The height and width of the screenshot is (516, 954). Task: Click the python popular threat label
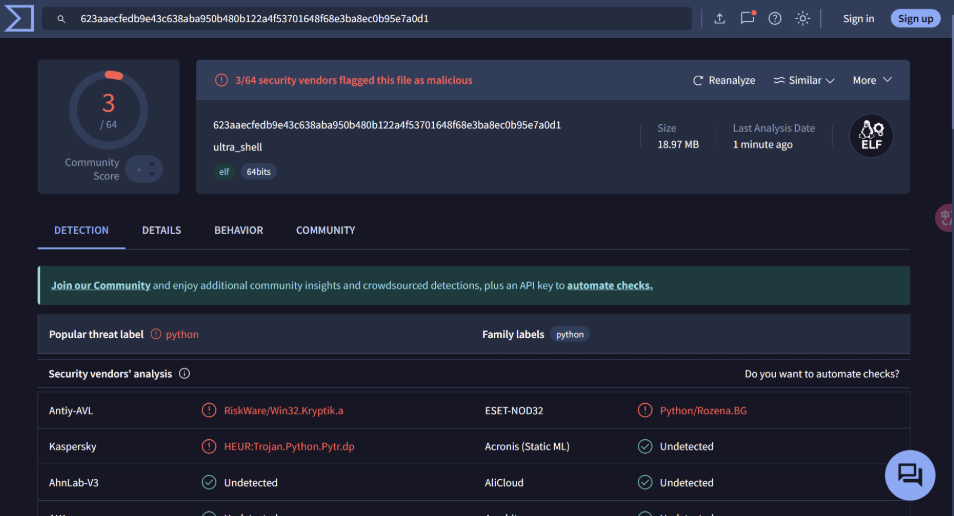point(182,335)
